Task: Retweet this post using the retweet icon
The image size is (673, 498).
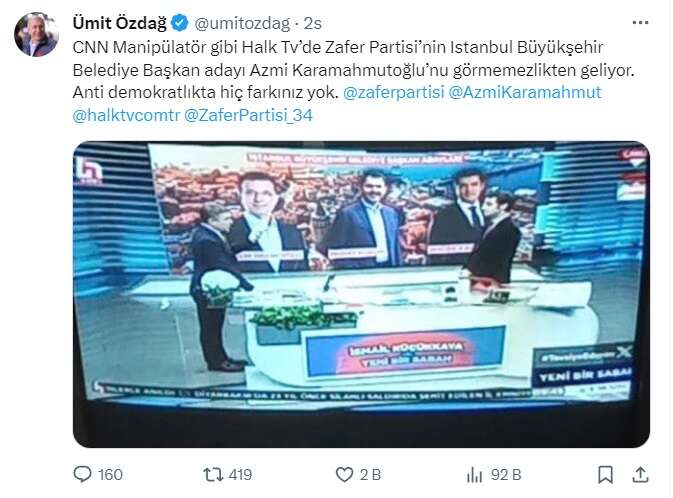Action: pos(213,475)
